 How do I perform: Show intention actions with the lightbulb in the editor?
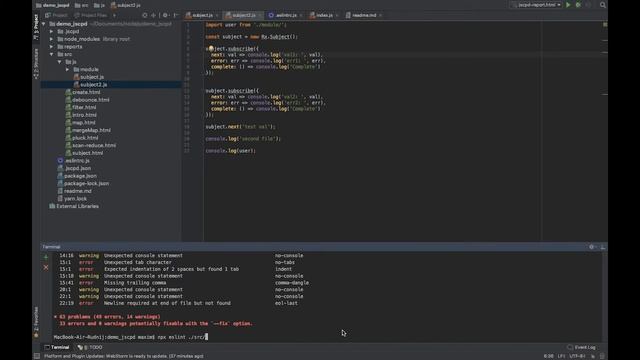[x=211, y=49]
